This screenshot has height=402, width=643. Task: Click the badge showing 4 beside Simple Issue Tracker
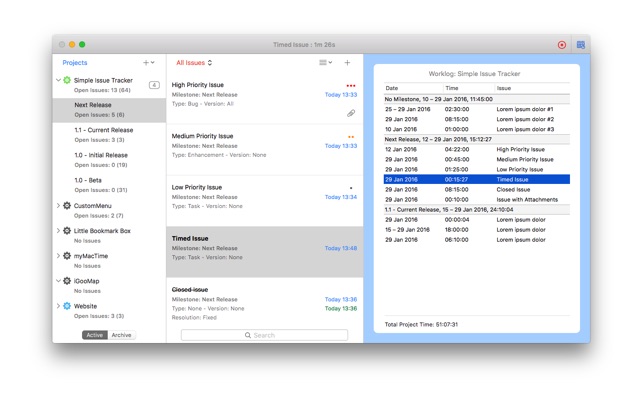(154, 85)
